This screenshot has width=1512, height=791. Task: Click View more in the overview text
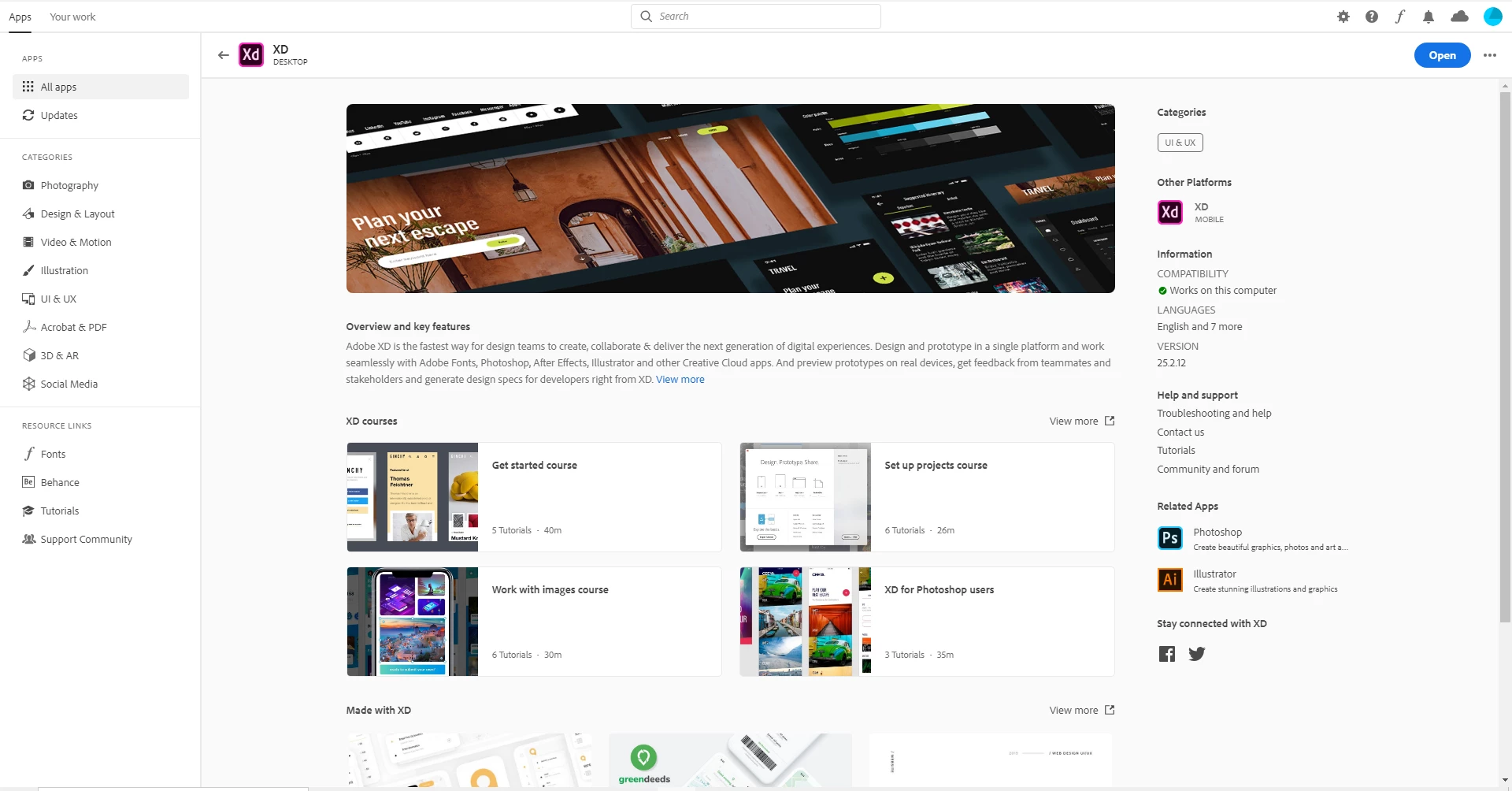point(680,380)
